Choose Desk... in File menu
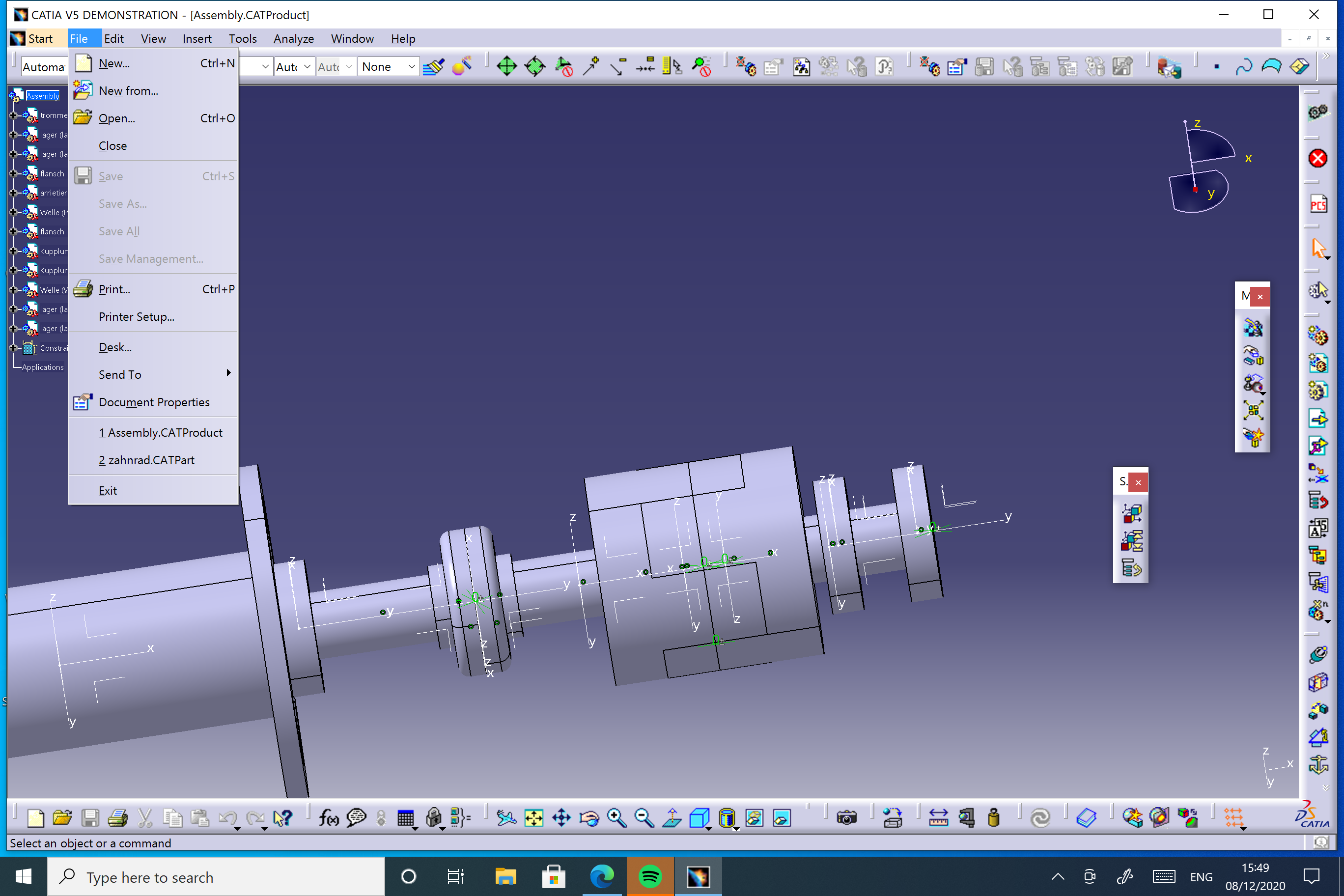1344x896 pixels. coord(153,347)
